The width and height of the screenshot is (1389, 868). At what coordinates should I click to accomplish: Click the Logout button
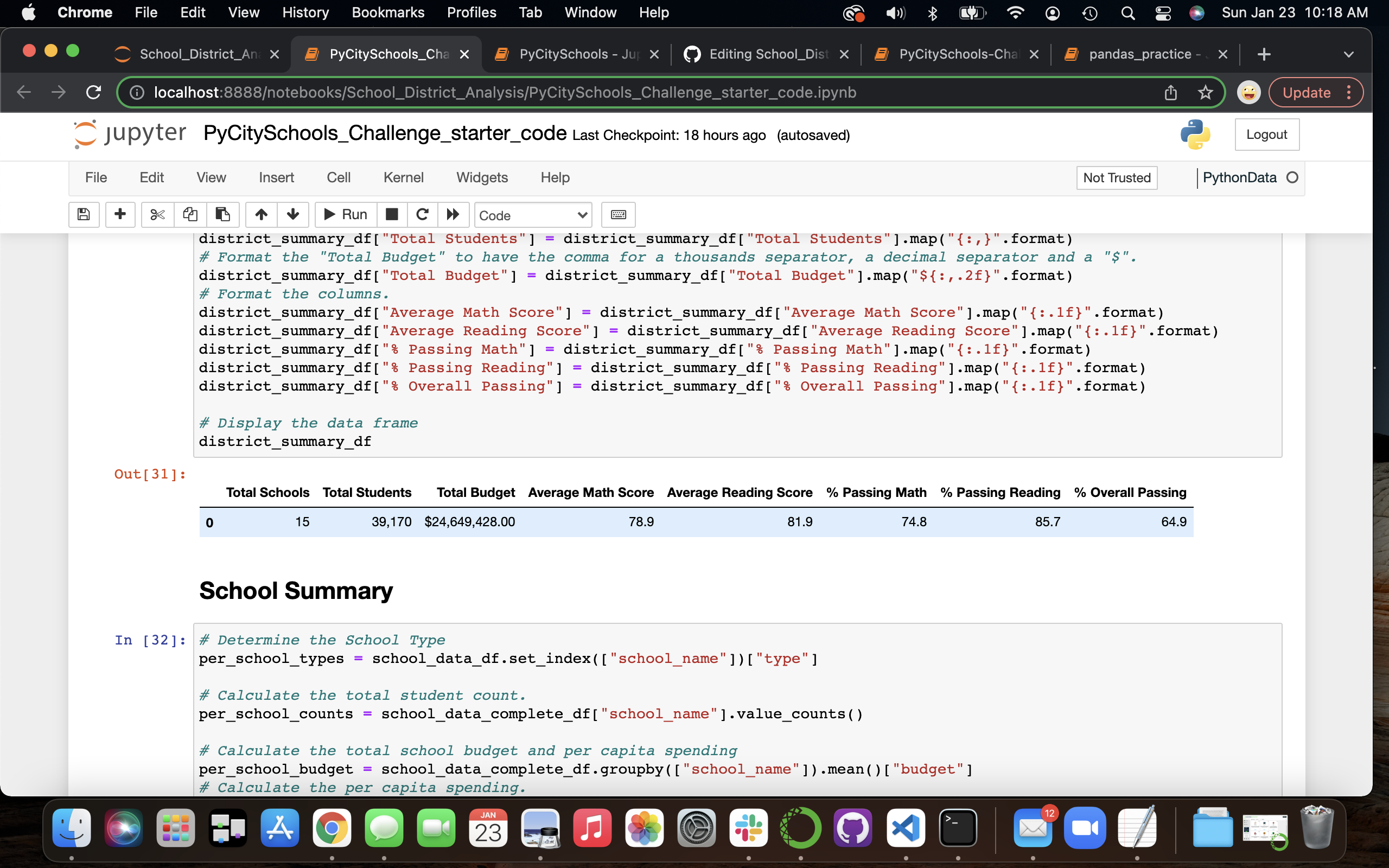coord(1267,135)
